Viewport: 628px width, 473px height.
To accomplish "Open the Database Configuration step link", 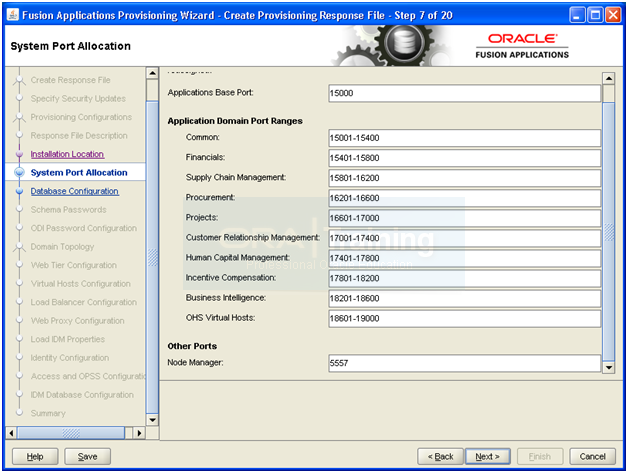I will click(74, 191).
